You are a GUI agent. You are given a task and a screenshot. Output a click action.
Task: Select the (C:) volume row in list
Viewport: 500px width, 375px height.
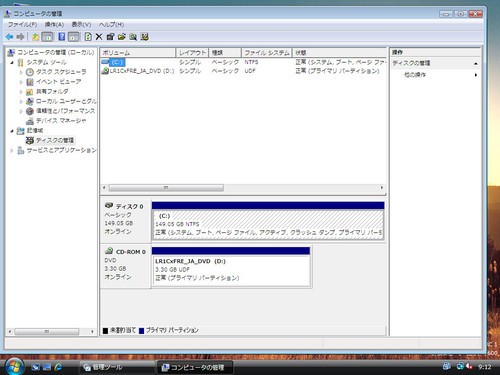point(243,62)
